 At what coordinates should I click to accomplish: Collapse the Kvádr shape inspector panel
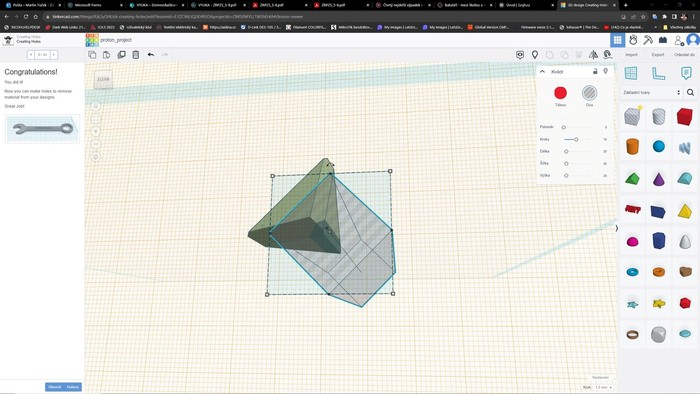point(542,71)
